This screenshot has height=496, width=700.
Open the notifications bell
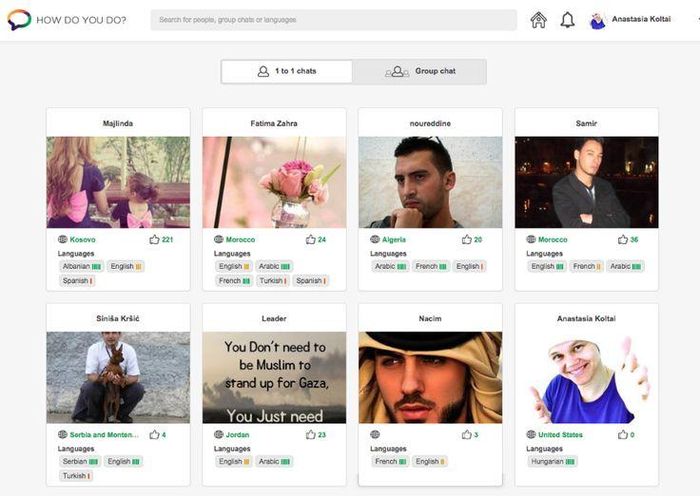point(567,20)
